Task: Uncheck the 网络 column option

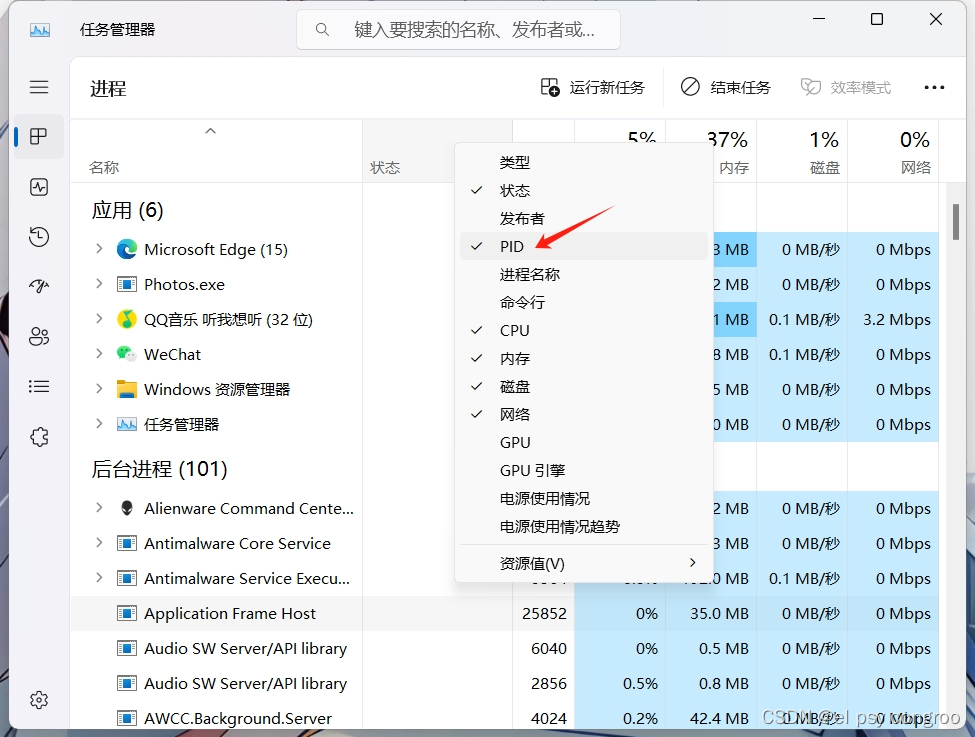Action: click(x=584, y=414)
